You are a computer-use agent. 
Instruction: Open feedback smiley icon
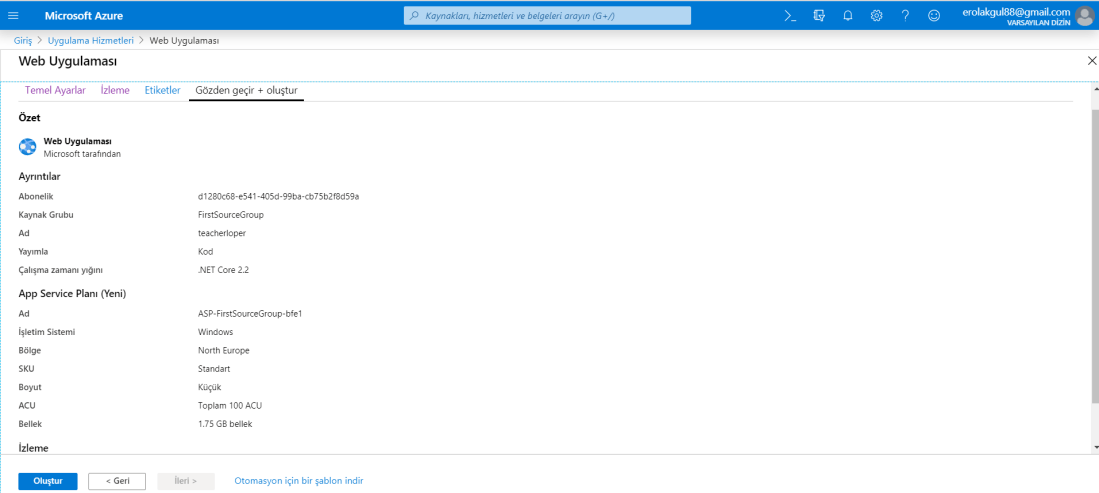click(x=934, y=15)
